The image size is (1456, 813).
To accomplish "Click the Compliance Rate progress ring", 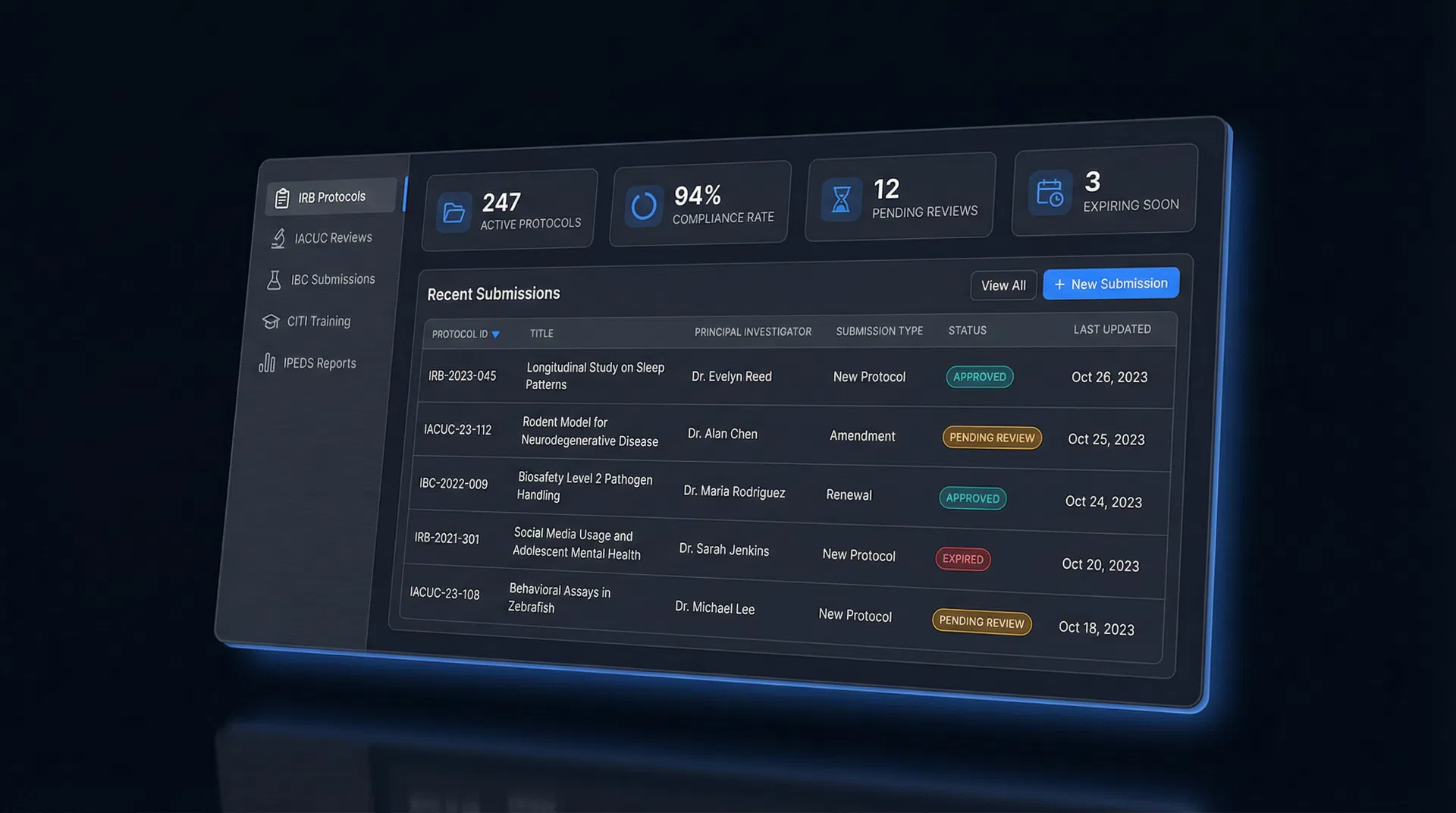I will 643,205.
